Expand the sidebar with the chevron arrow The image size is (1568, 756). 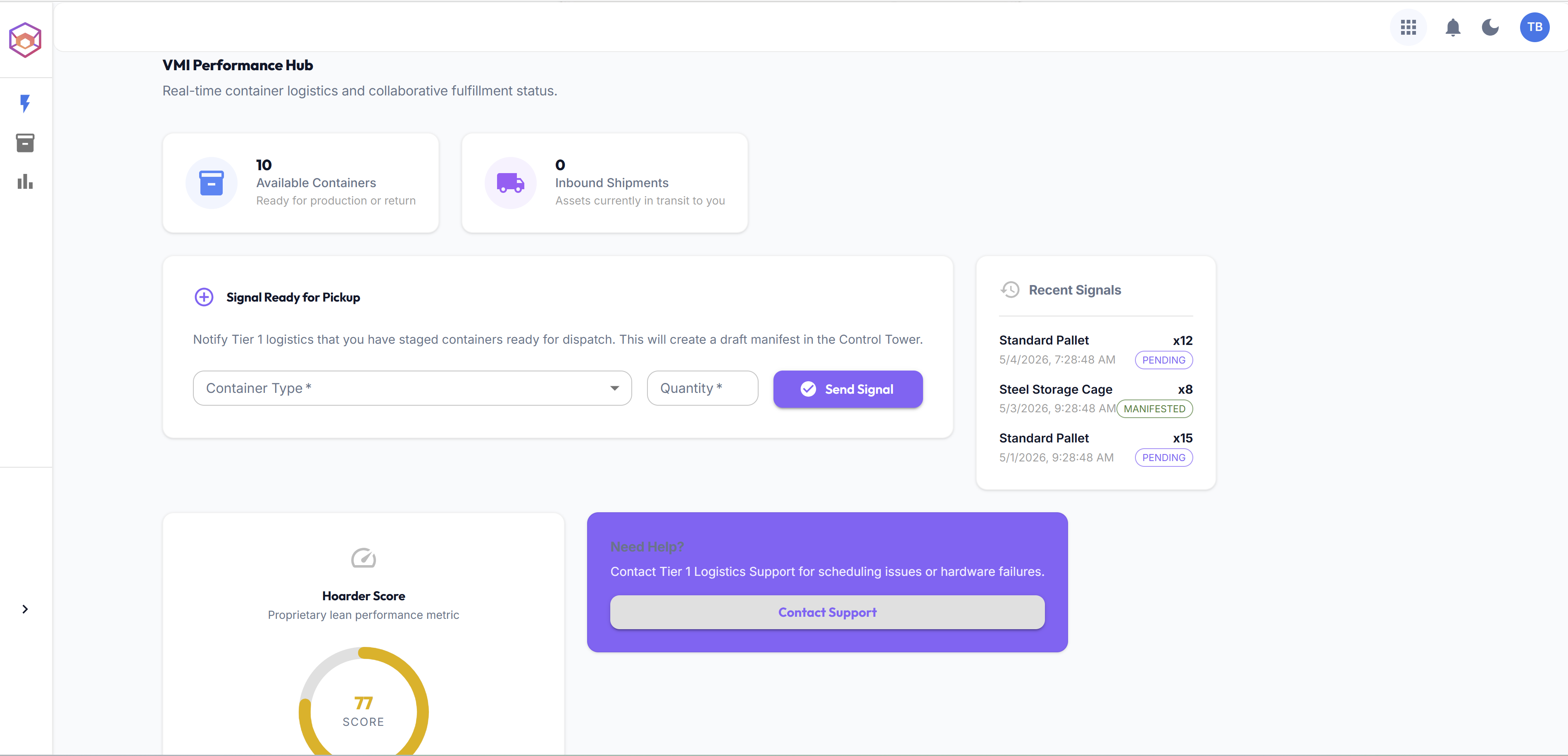click(25, 609)
